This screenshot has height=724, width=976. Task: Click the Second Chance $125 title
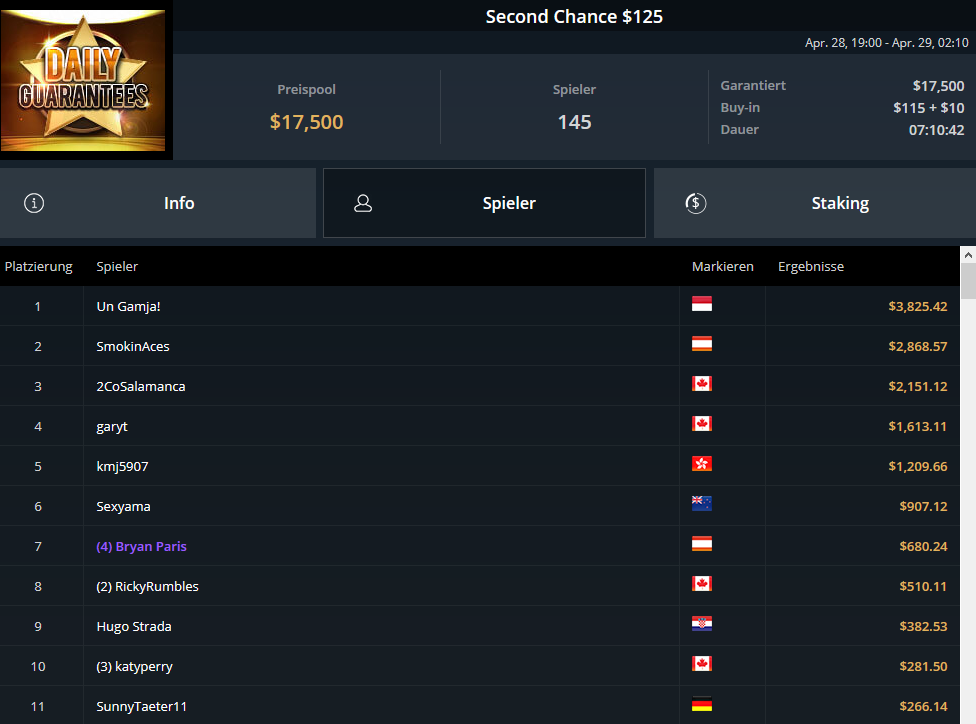[574, 16]
